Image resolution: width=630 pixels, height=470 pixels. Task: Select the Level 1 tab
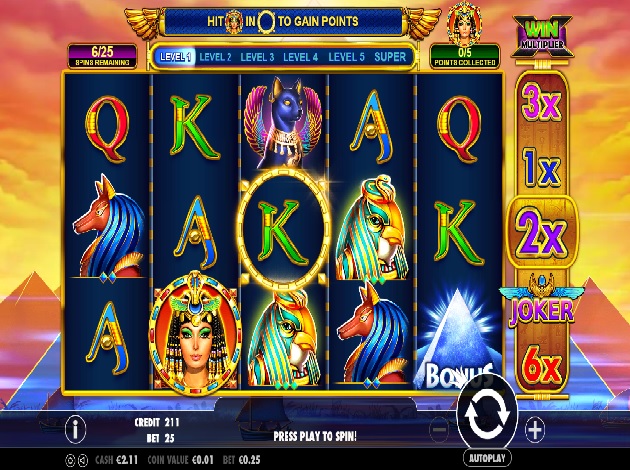point(176,57)
